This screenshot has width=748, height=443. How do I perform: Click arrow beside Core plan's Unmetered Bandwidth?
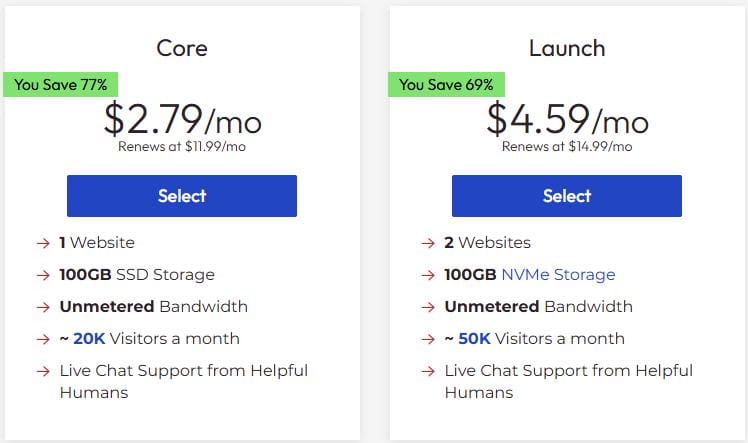tap(43, 307)
